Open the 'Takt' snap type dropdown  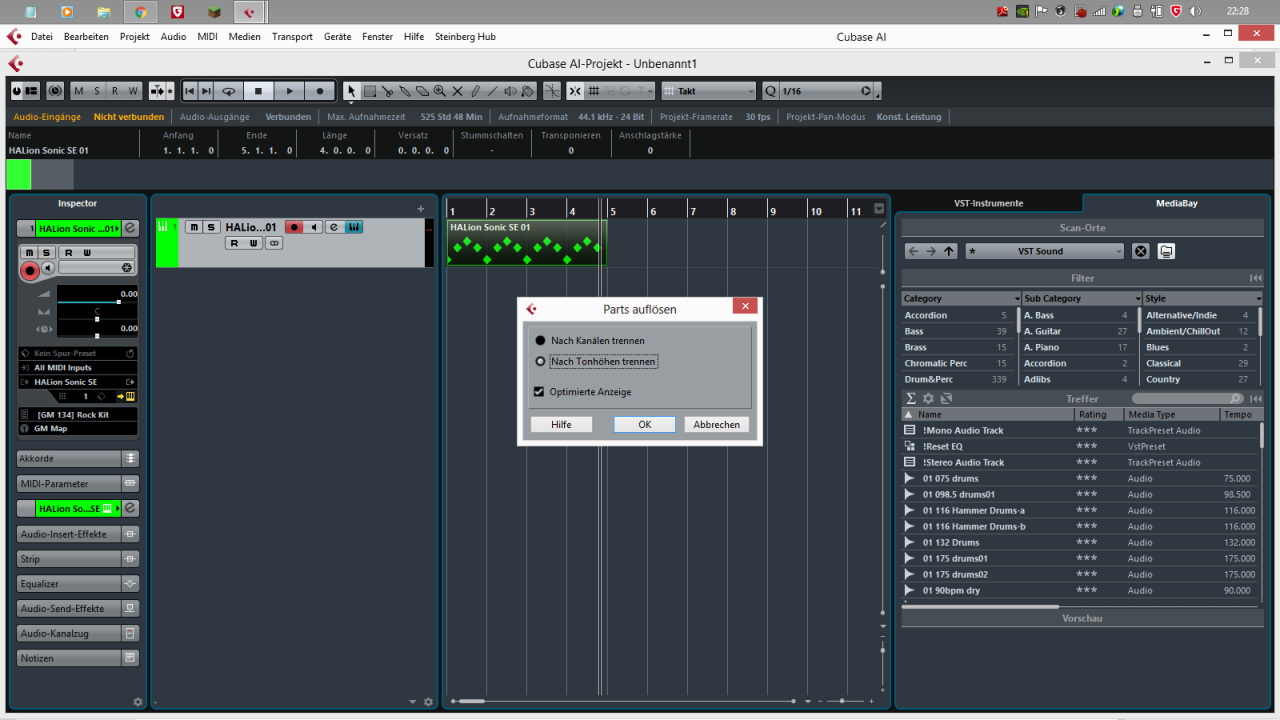pos(709,91)
